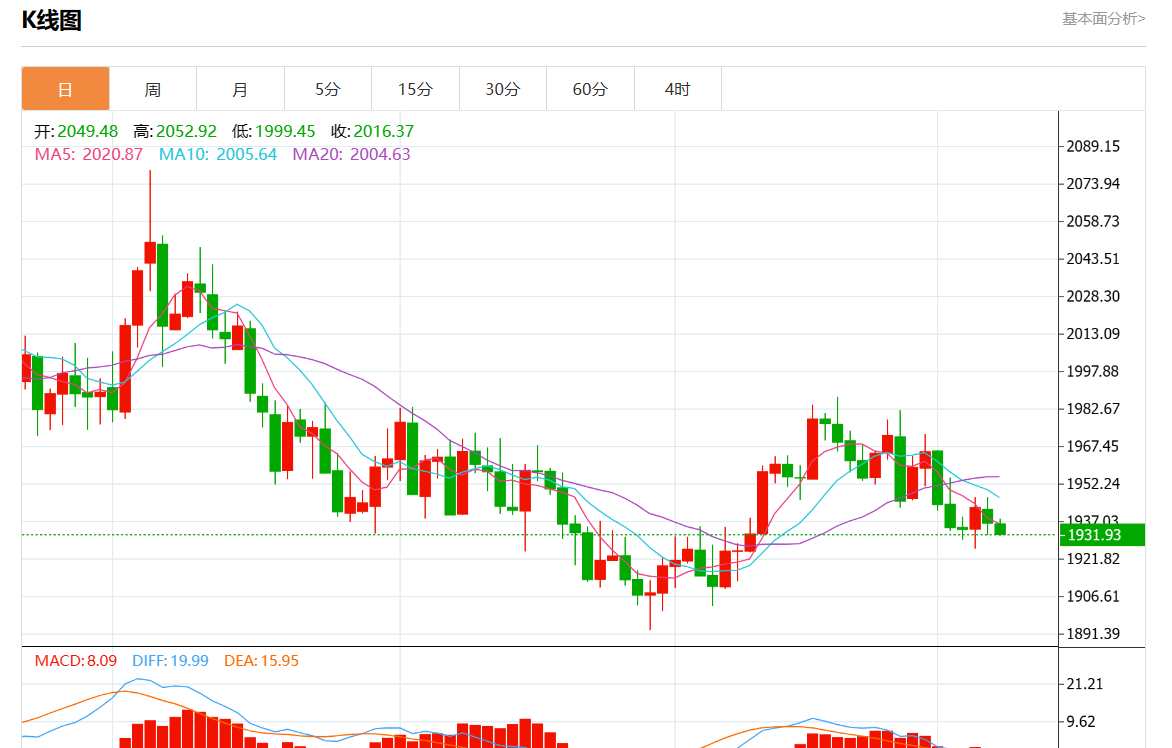
Task: Click the 收 value 2016.37
Action: coord(383,132)
